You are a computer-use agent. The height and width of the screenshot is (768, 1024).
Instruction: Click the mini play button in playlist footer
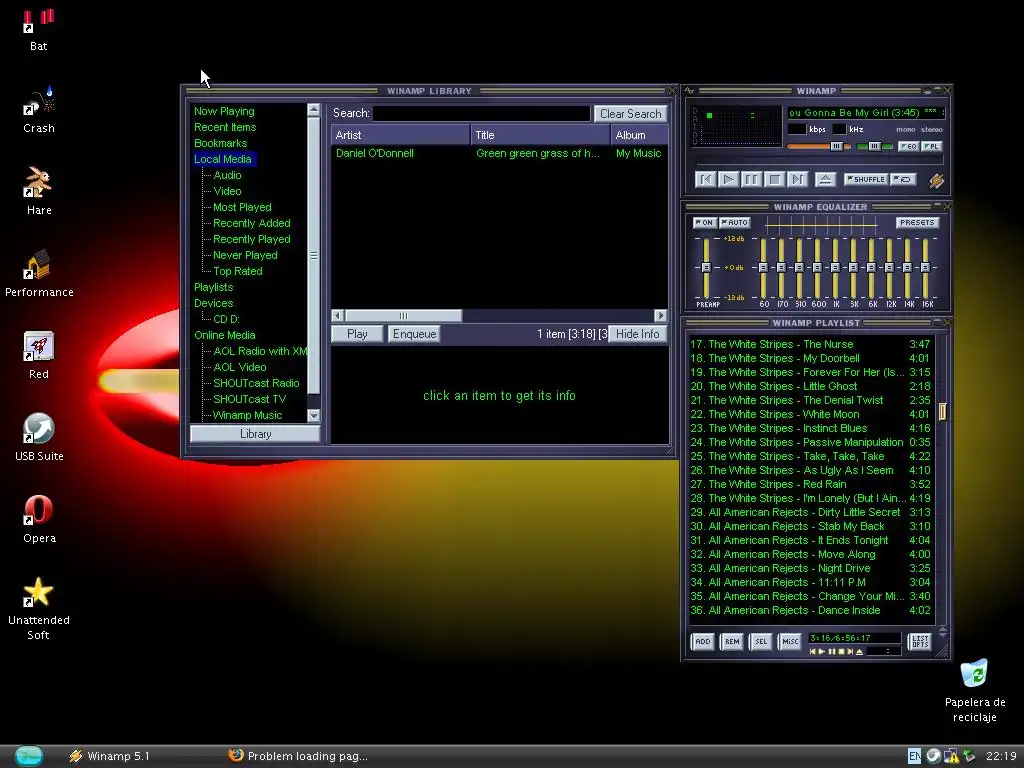pyautogui.click(x=822, y=651)
